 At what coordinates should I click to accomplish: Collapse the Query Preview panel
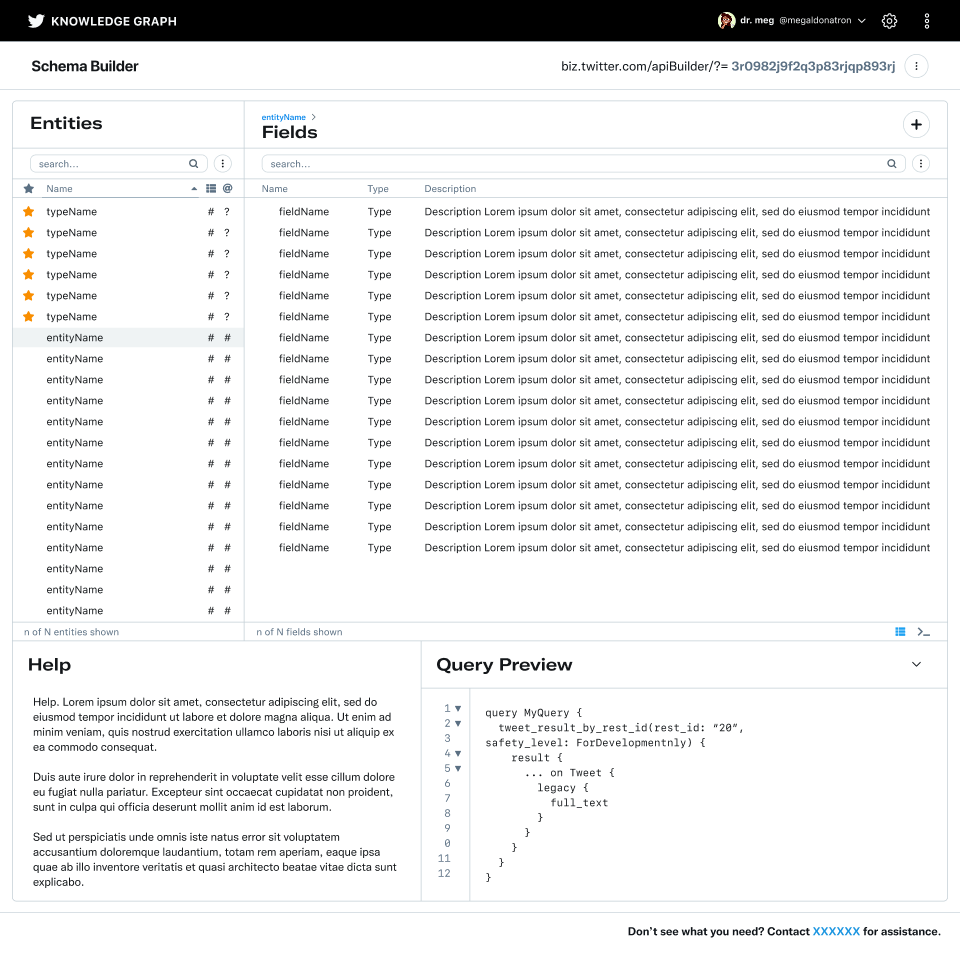pyautogui.click(x=916, y=664)
